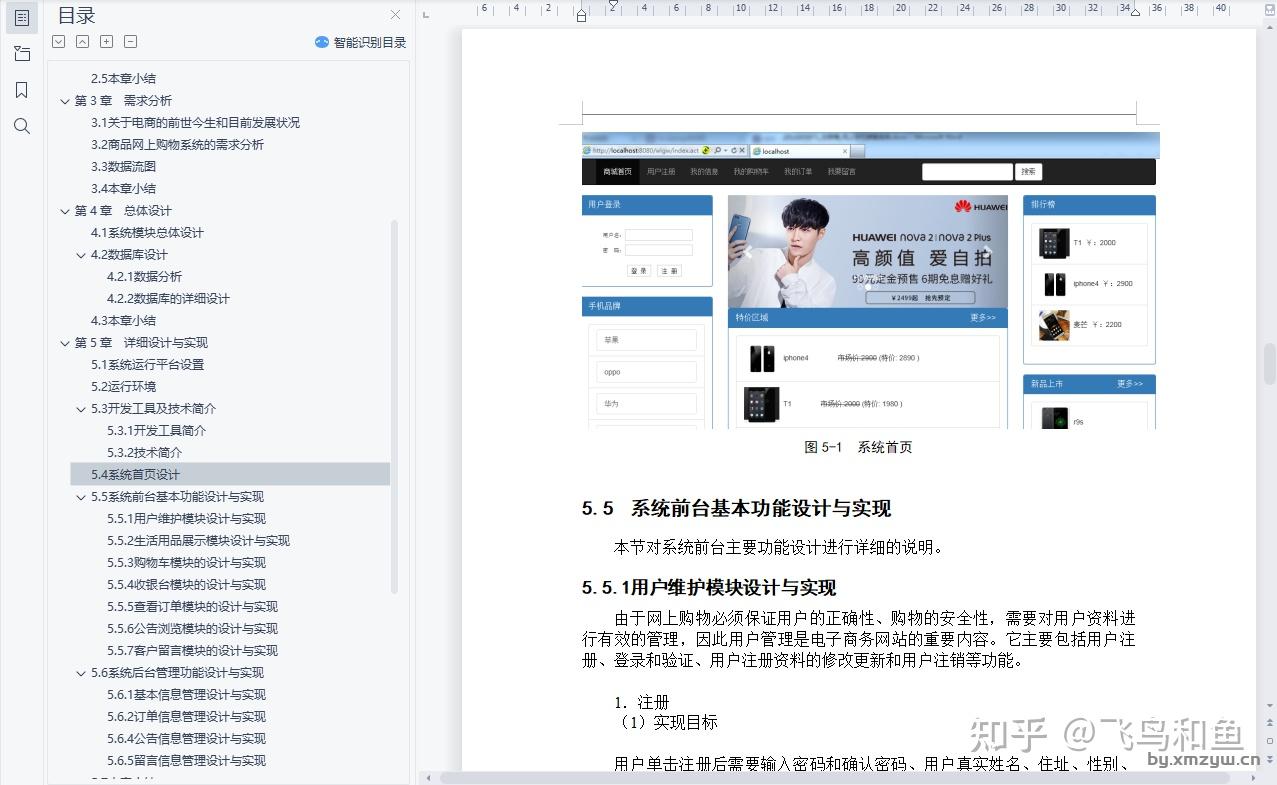Collapse the 4.2数据库设计 tree node
The image size is (1277, 785).
[81, 255]
